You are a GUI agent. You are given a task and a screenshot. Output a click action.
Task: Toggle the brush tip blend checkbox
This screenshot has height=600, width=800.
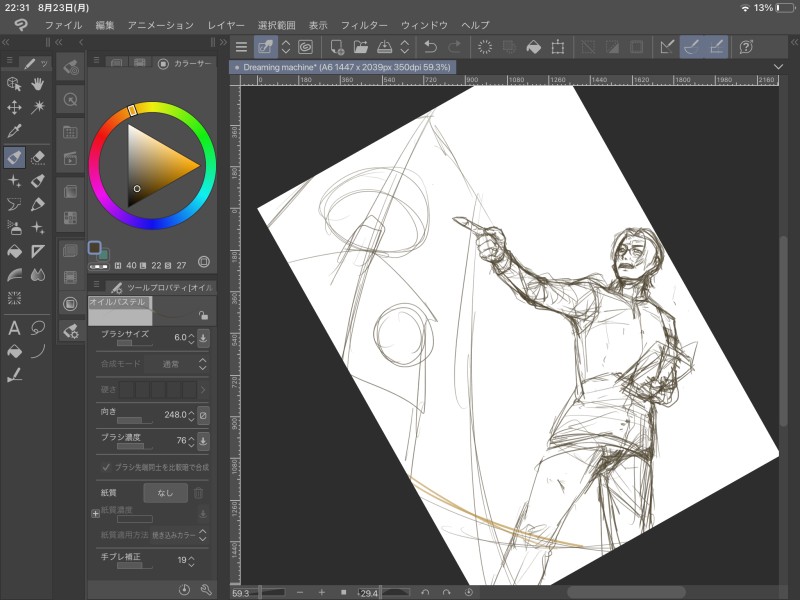(107, 467)
